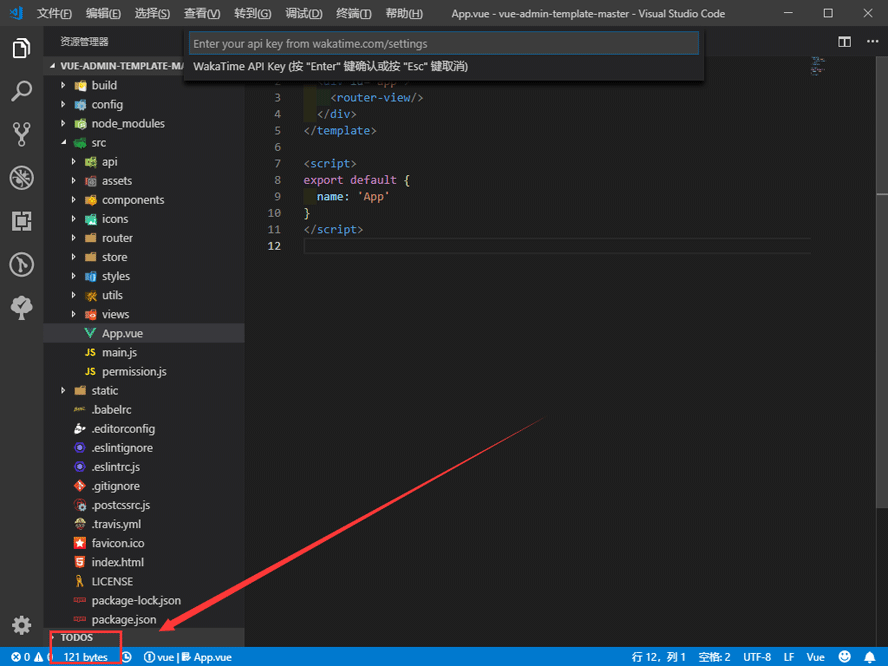
Task: Open favicon.ico in the file tree
Action: click(x=144, y=543)
